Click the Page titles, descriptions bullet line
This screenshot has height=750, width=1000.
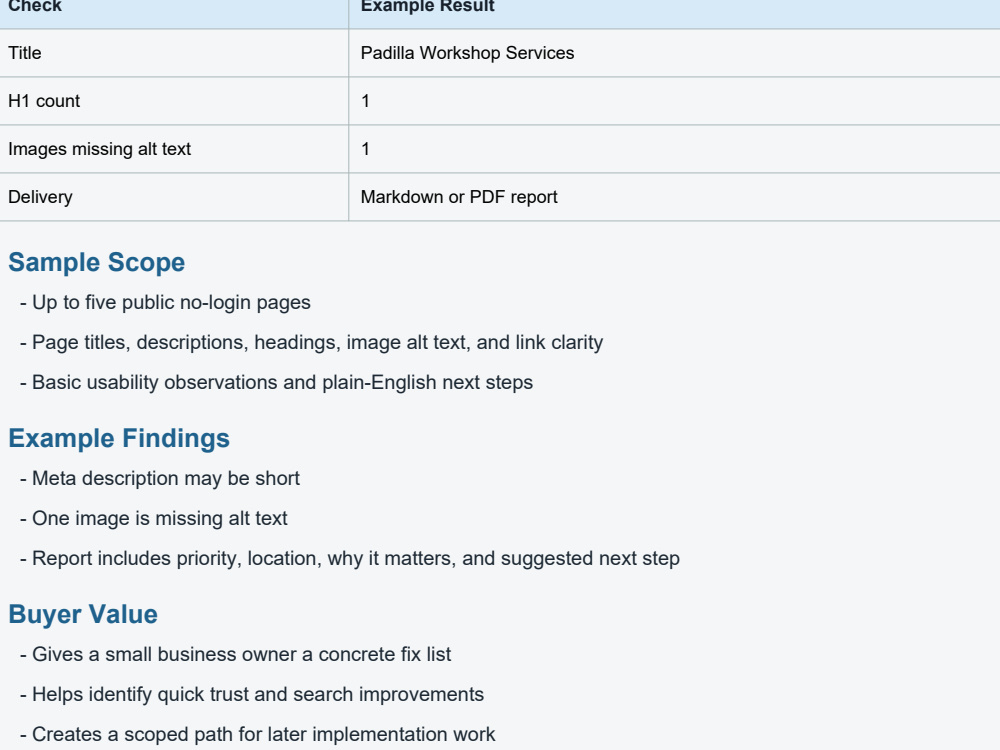coord(311,342)
